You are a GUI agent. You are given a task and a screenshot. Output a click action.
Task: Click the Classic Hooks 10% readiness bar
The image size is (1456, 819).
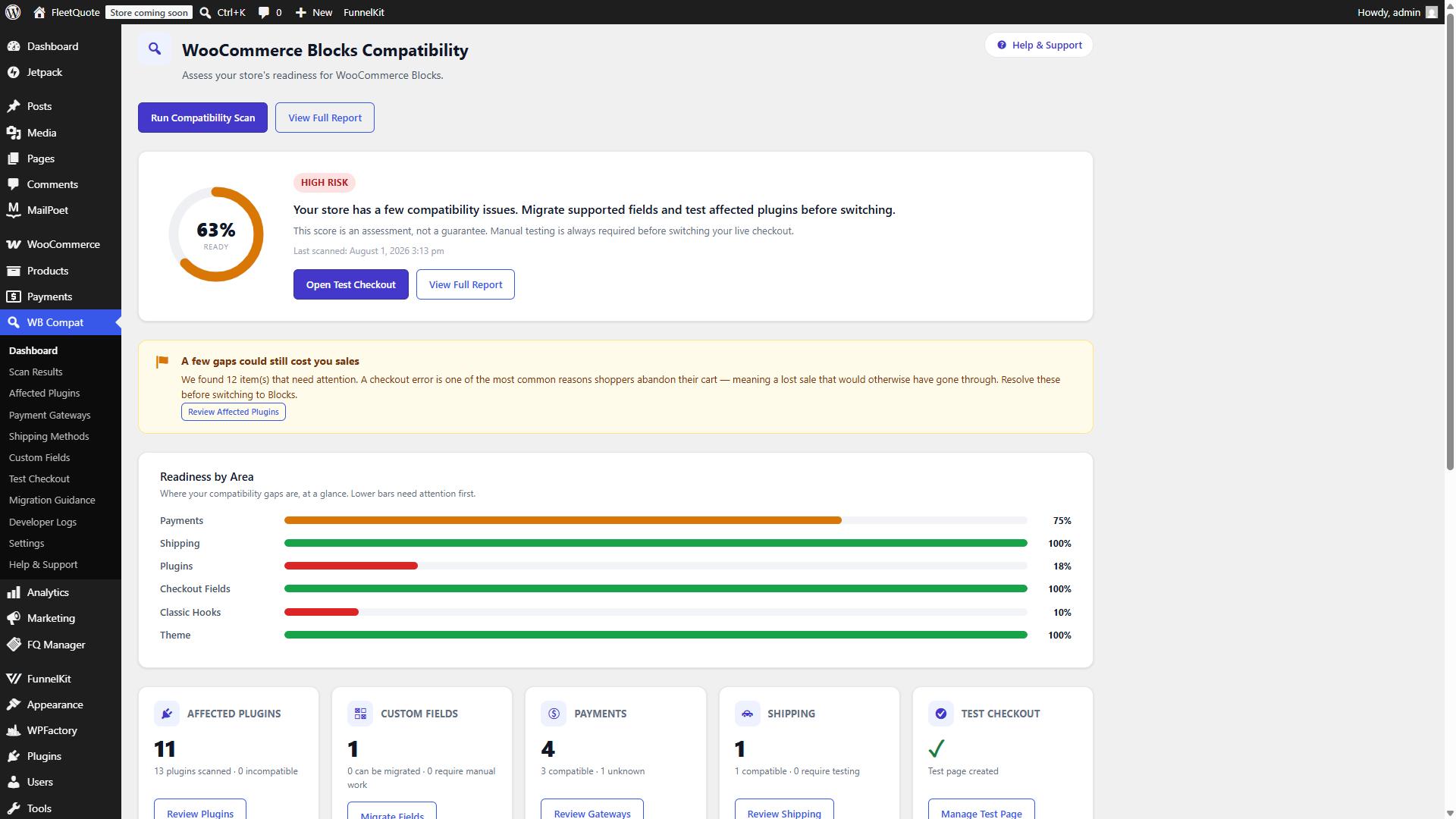tap(656, 612)
